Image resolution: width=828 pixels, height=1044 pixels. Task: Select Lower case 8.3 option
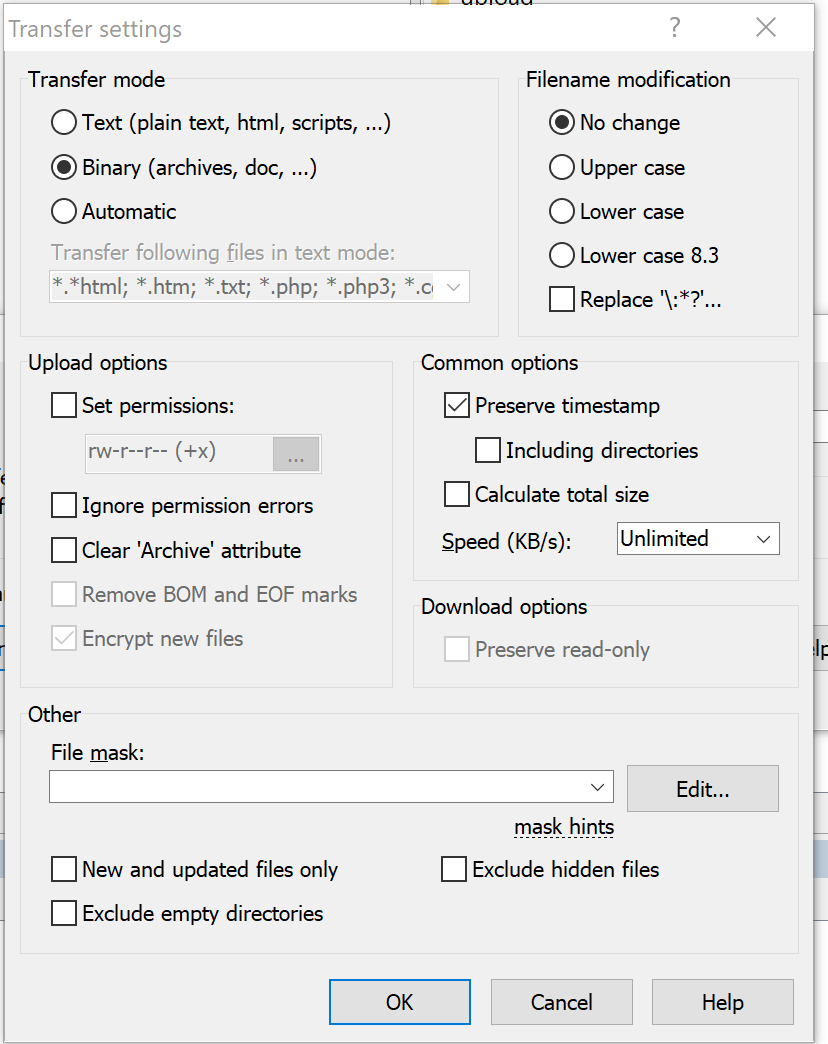pos(562,255)
